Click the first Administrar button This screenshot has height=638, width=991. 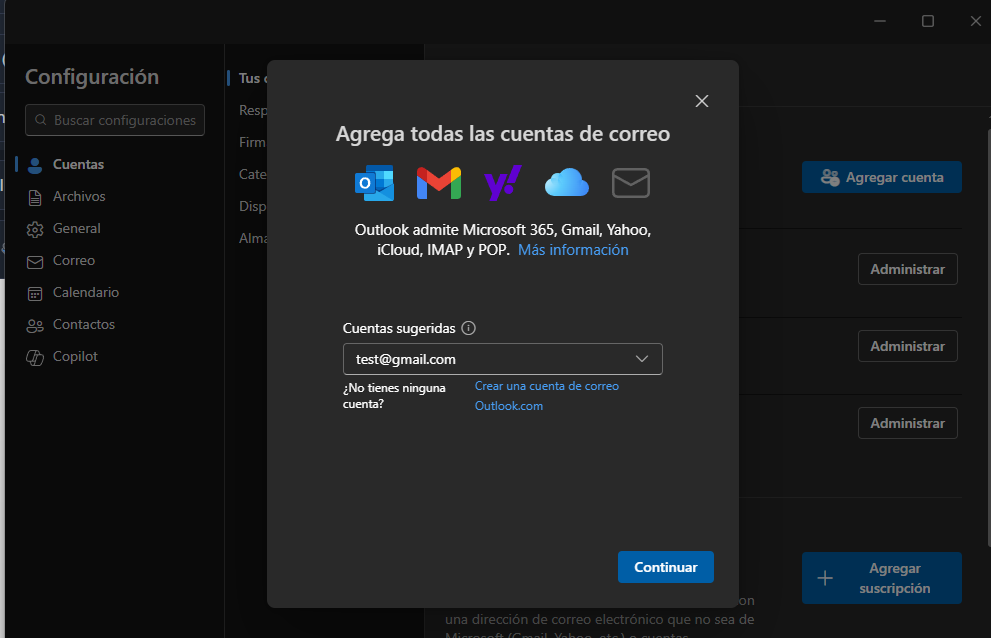tap(908, 269)
